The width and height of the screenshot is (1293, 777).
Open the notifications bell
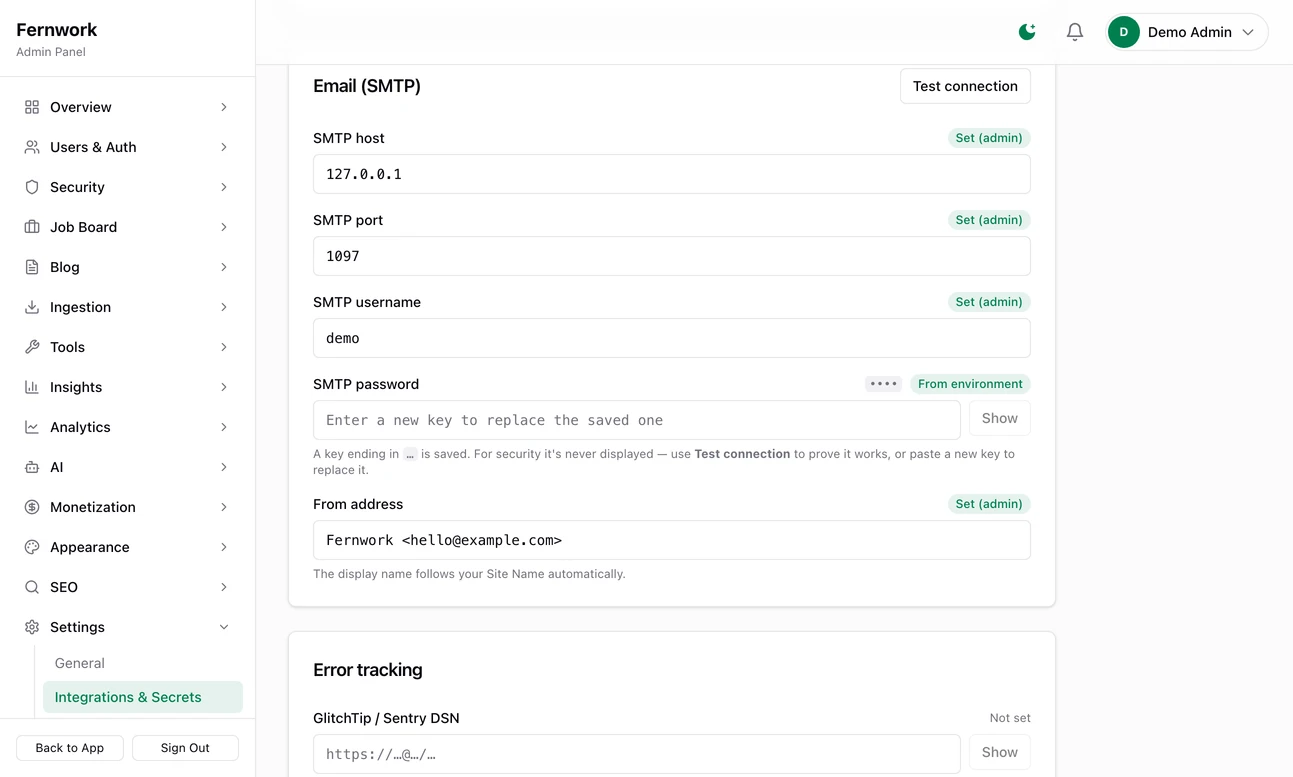pyautogui.click(x=1075, y=32)
